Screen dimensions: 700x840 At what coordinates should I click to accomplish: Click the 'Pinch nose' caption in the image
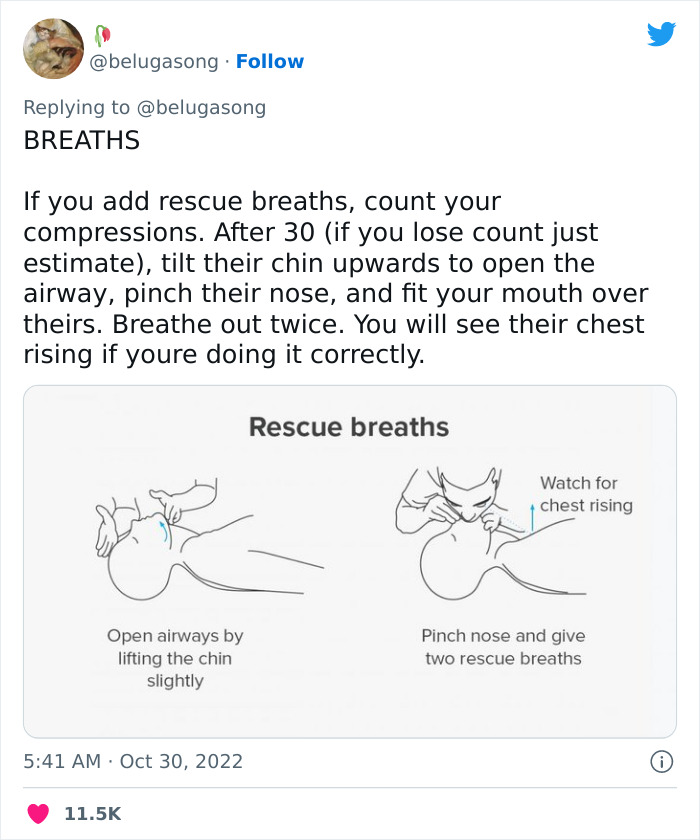[503, 646]
